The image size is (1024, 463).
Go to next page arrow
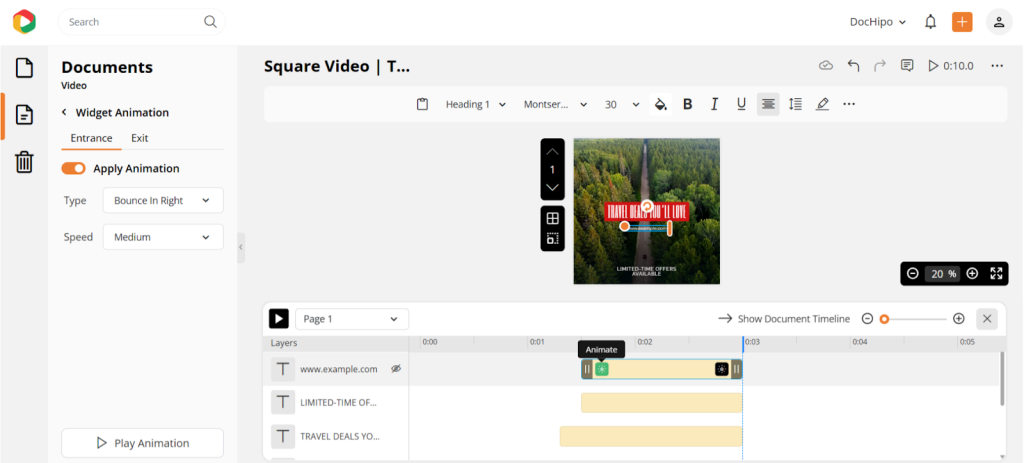pyautogui.click(x=552, y=187)
